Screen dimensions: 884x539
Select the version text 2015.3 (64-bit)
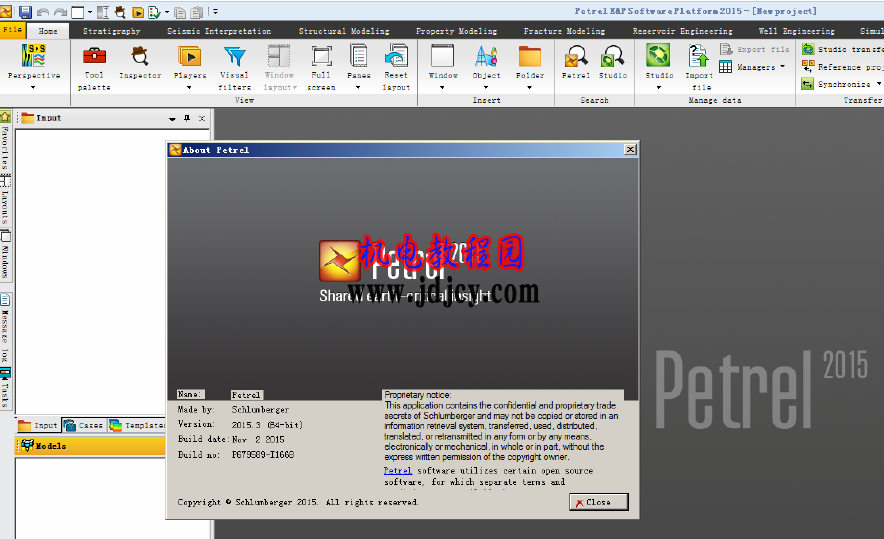pos(267,425)
